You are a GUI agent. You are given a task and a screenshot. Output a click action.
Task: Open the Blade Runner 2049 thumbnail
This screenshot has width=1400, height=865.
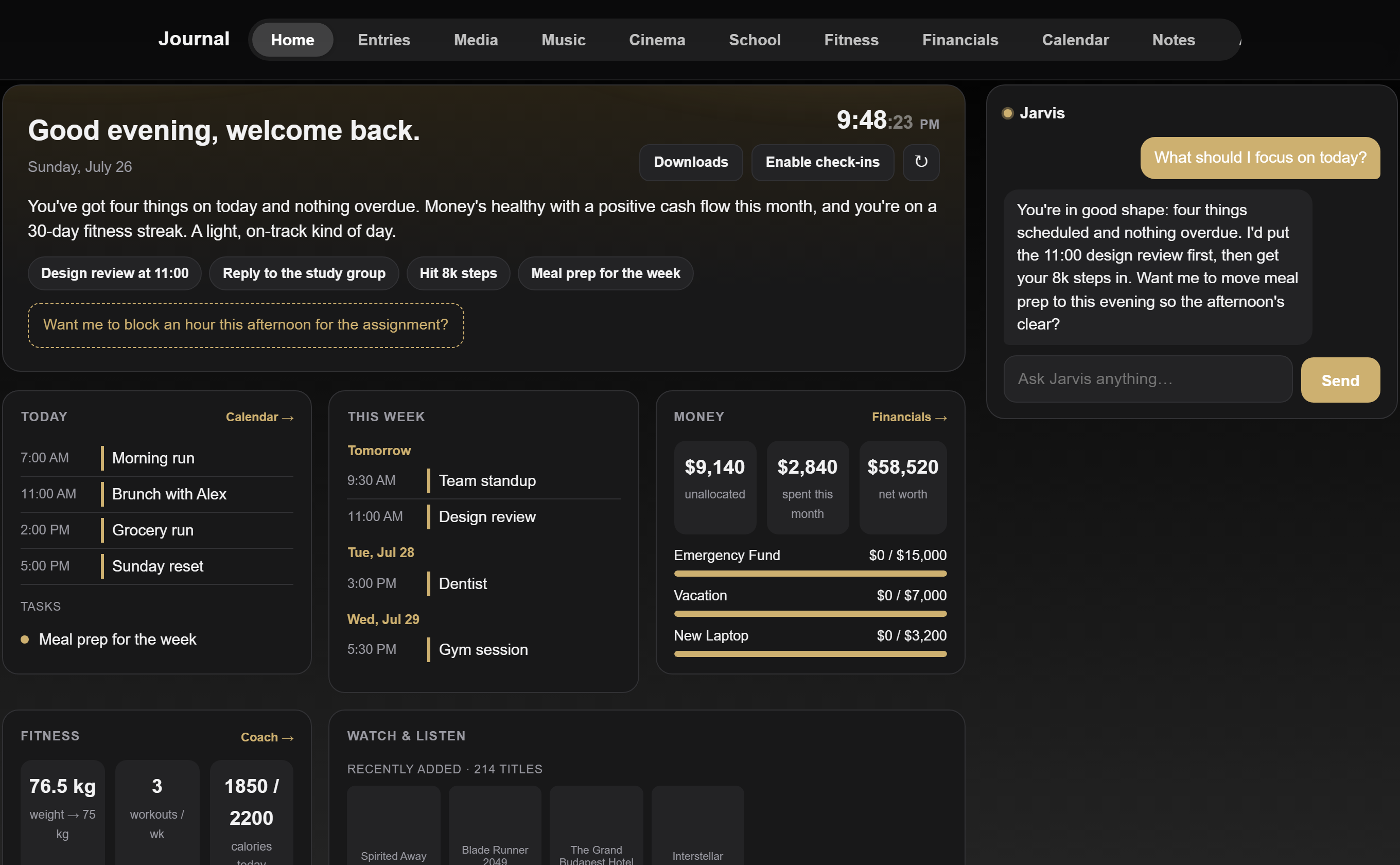click(495, 825)
